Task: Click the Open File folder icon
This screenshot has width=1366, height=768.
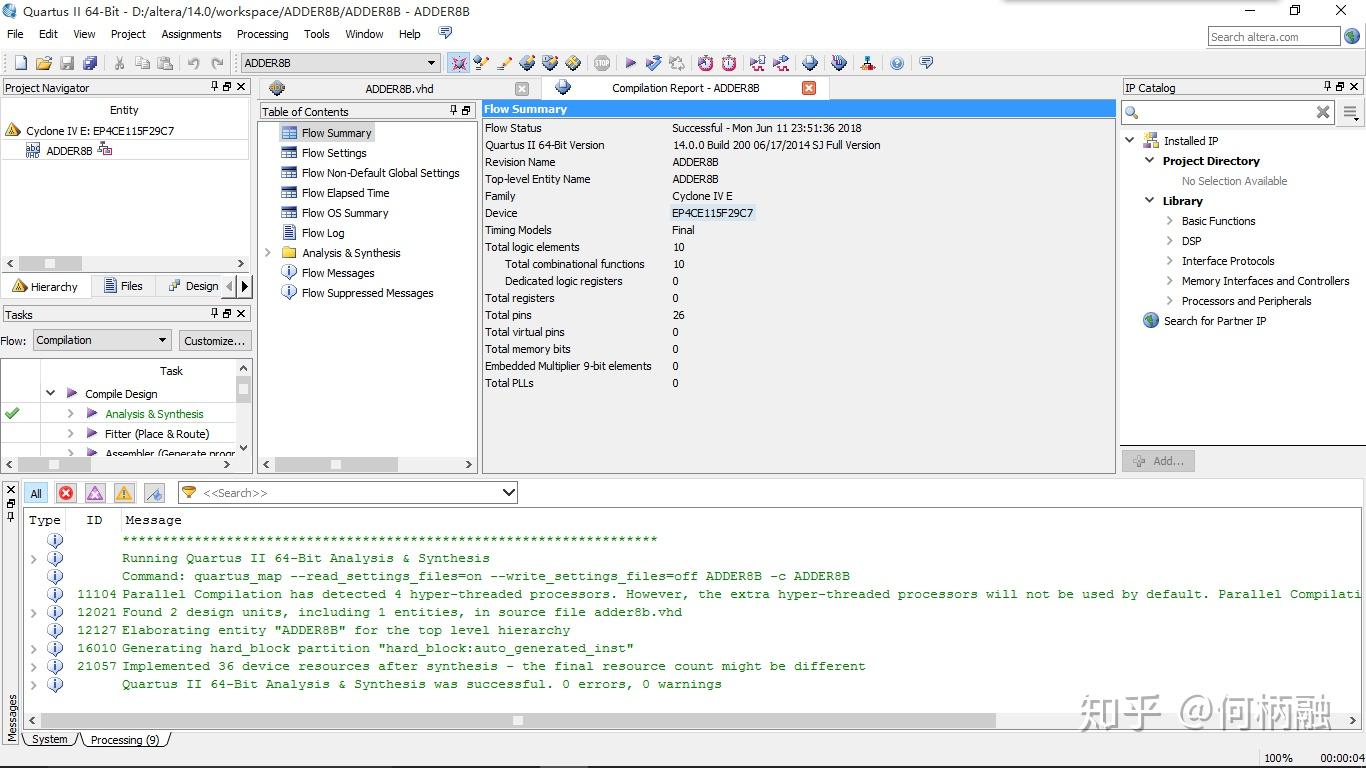Action: [x=44, y=63]
